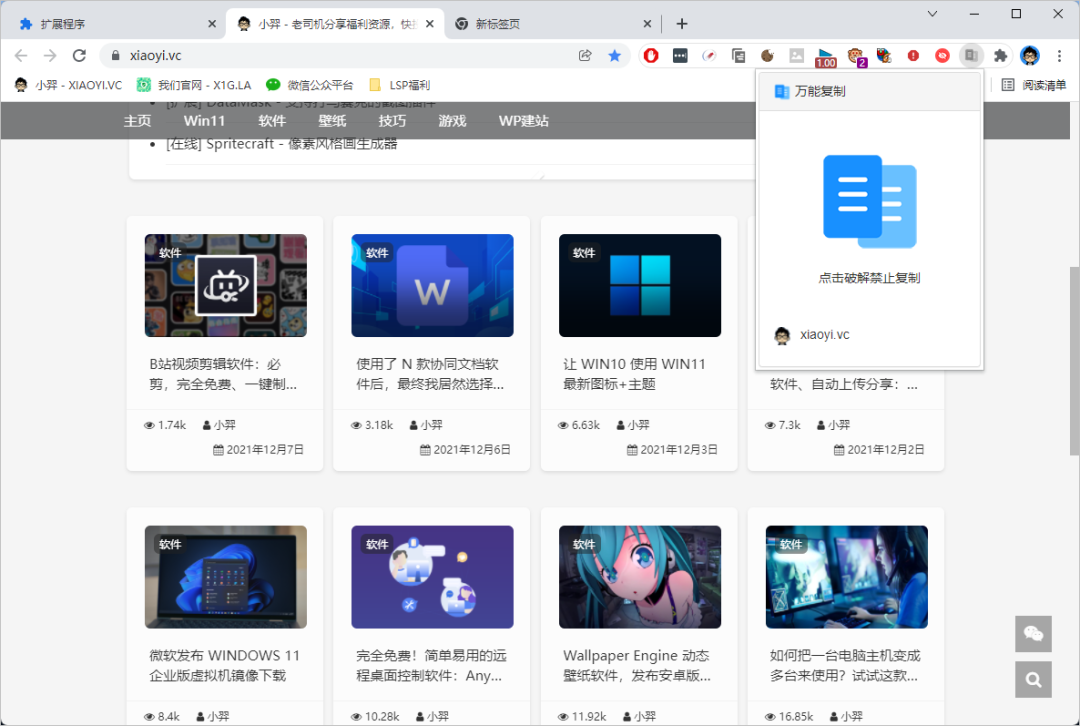Open the Chrome three-dot menu

click(x=1060, y=56)
